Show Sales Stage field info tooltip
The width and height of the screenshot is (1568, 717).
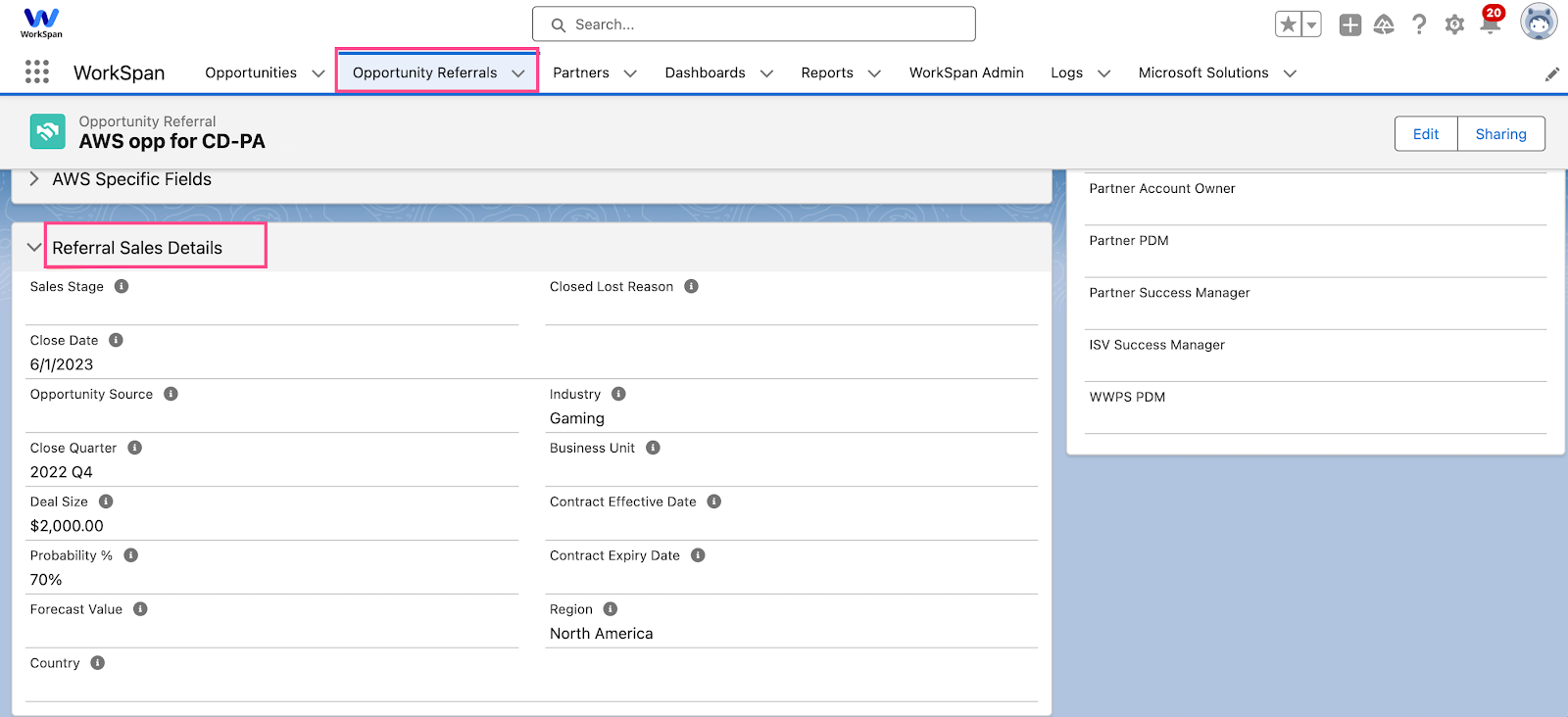pyautogui.click(x=122, y=286)
